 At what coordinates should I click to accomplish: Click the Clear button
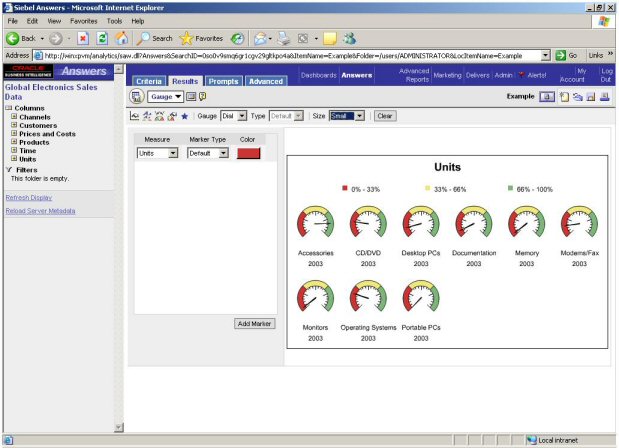click(385, 116)
